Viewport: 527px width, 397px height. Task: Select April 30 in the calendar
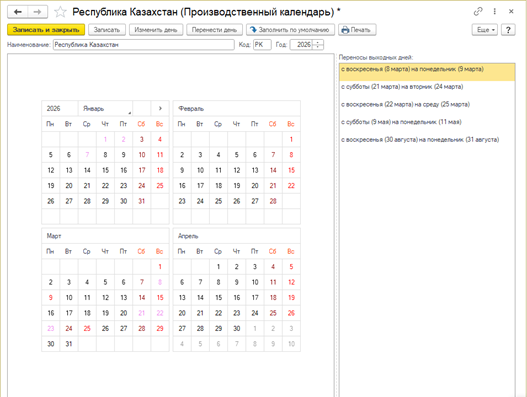237,329
